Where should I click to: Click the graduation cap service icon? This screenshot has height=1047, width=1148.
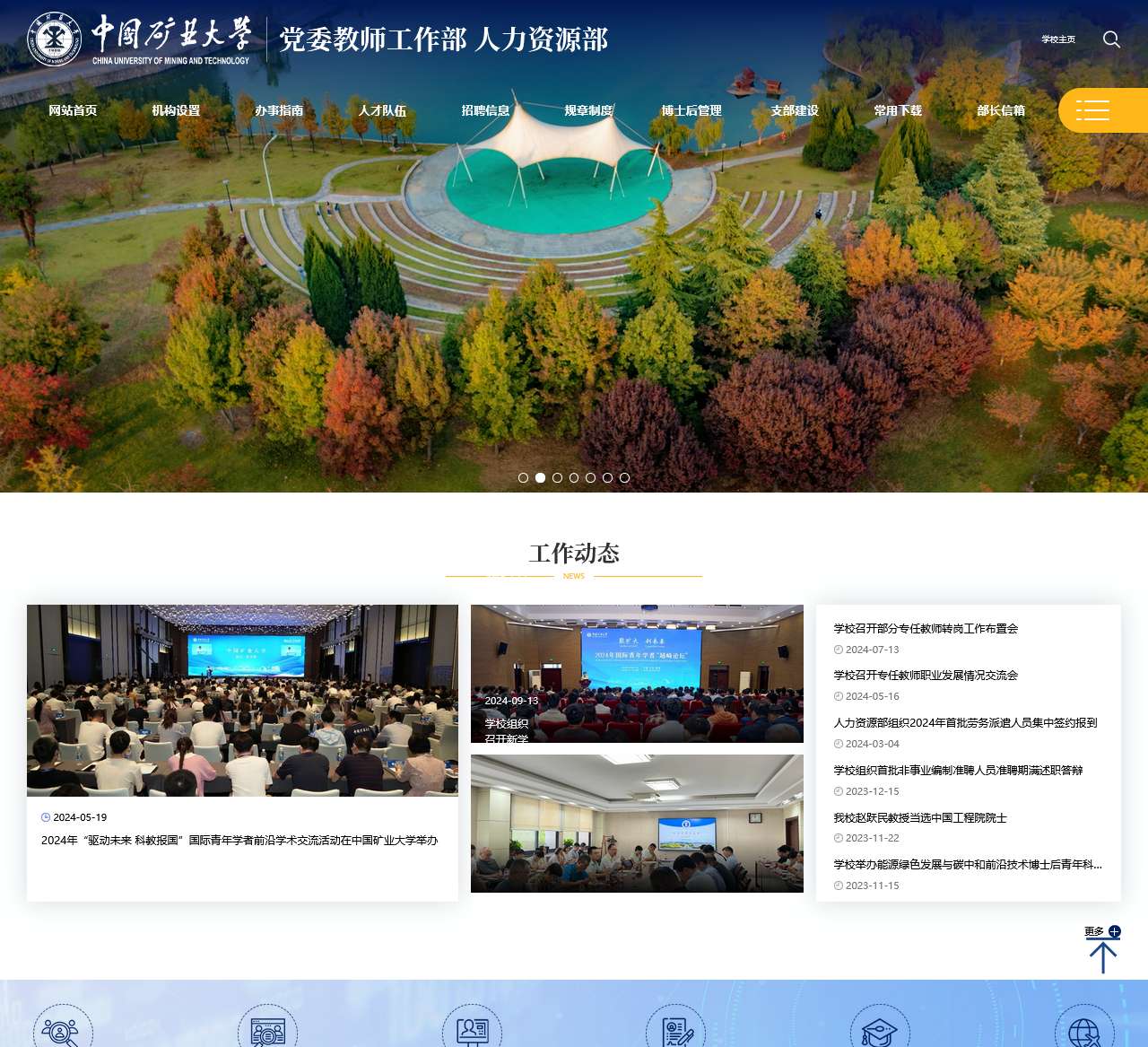[x=882, y=1032]
